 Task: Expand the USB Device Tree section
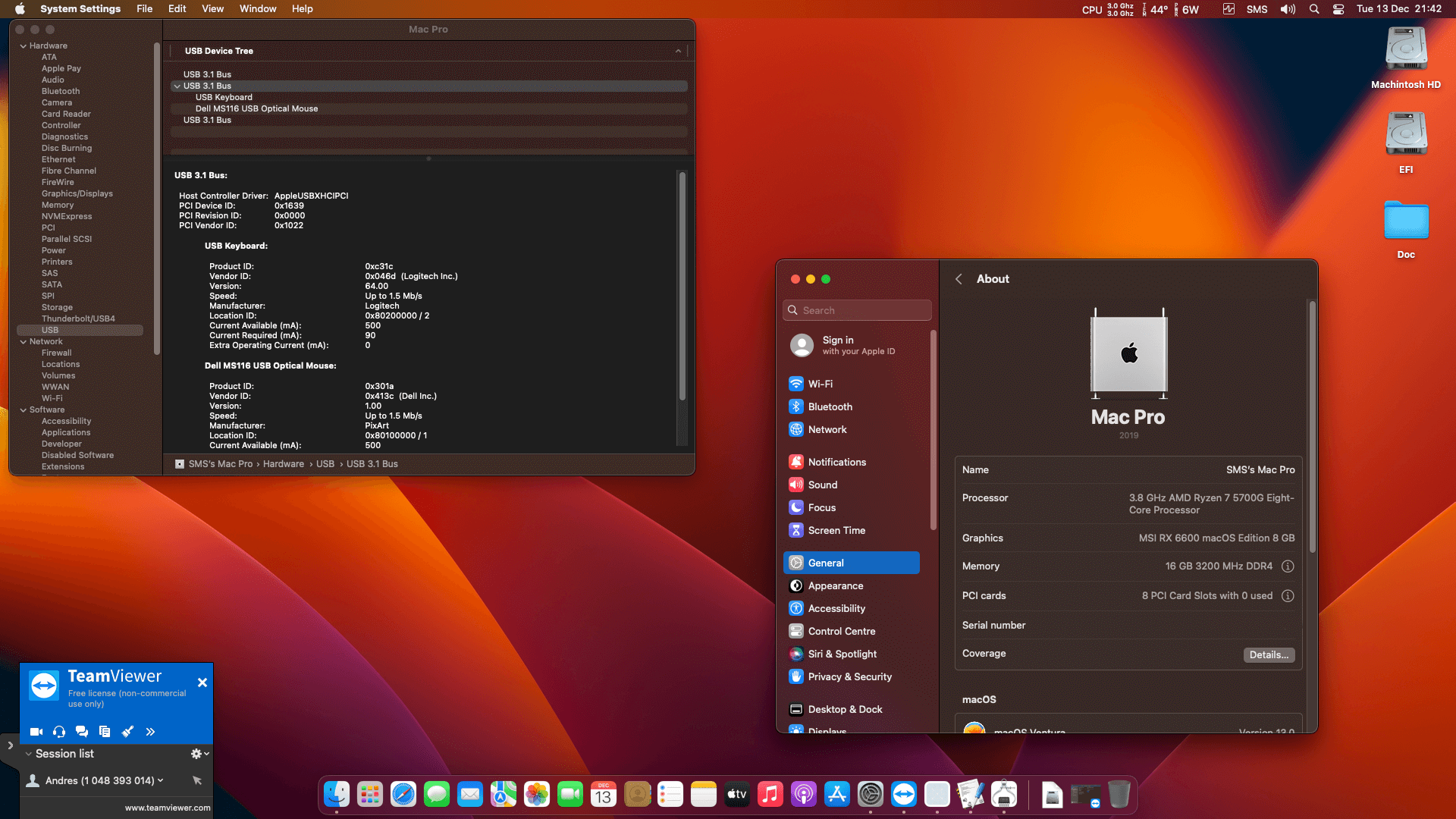[x=677, y=51]
